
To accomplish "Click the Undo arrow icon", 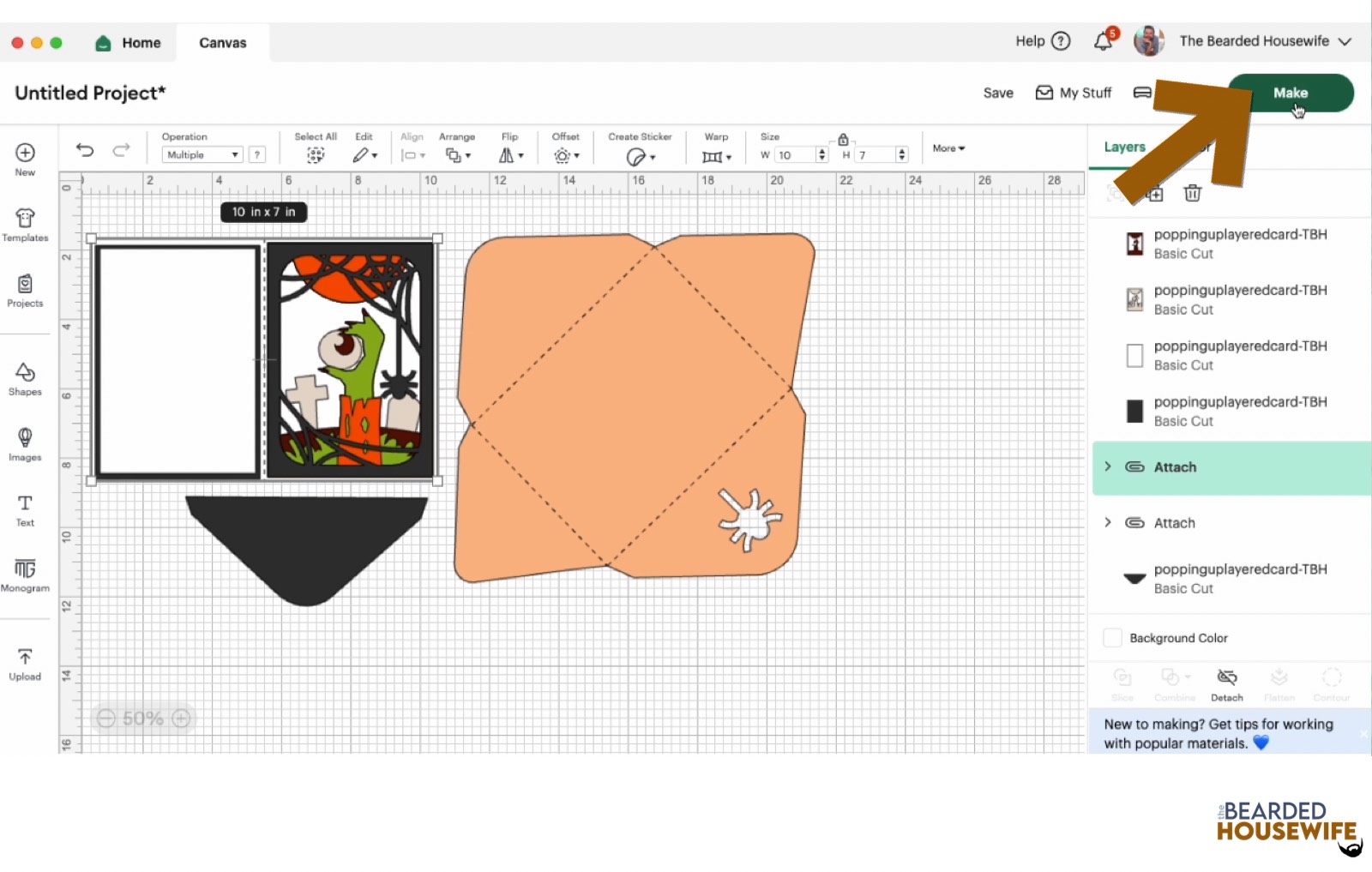I will (84, 150).
